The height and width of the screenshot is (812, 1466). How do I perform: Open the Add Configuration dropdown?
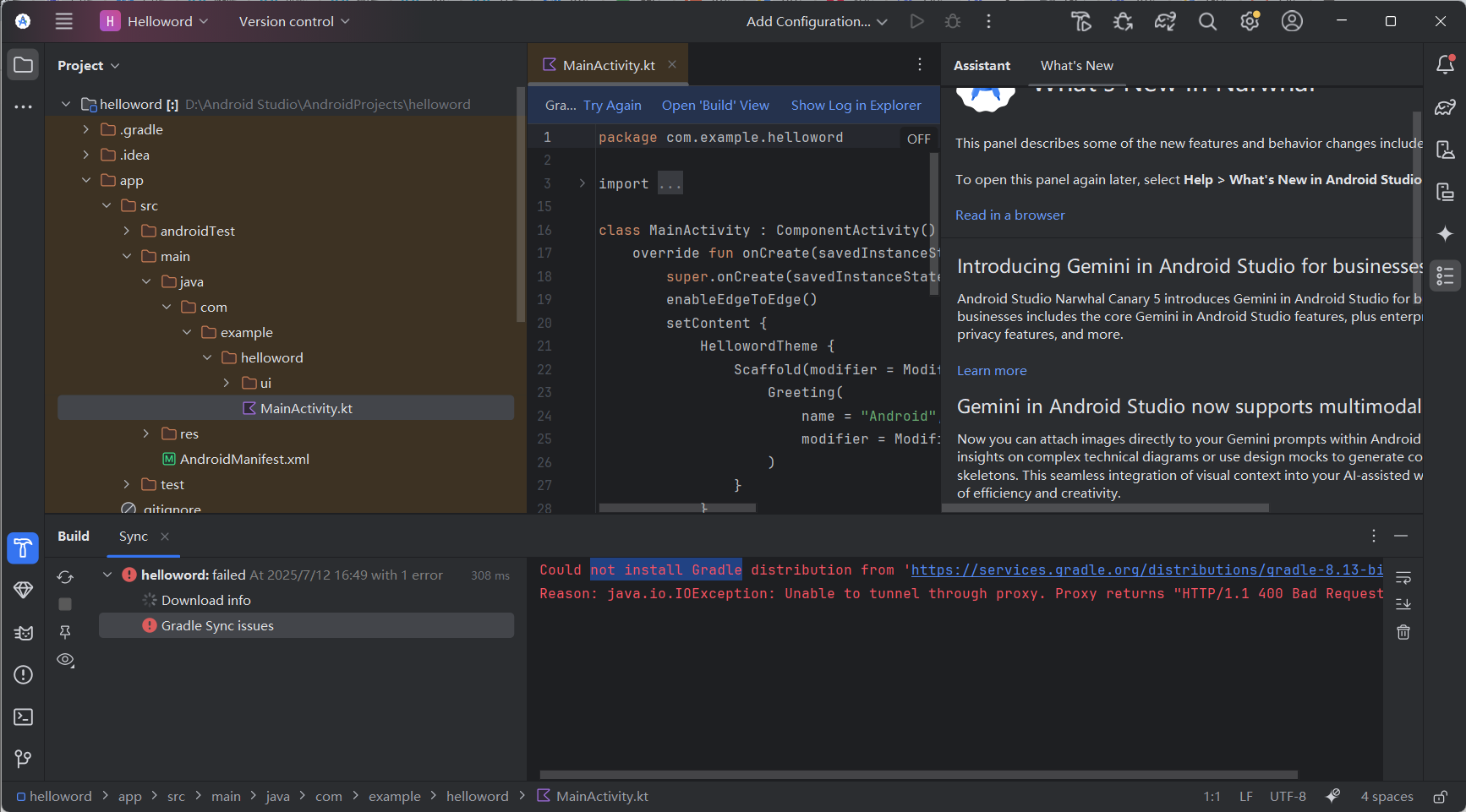tap(817, 21)
